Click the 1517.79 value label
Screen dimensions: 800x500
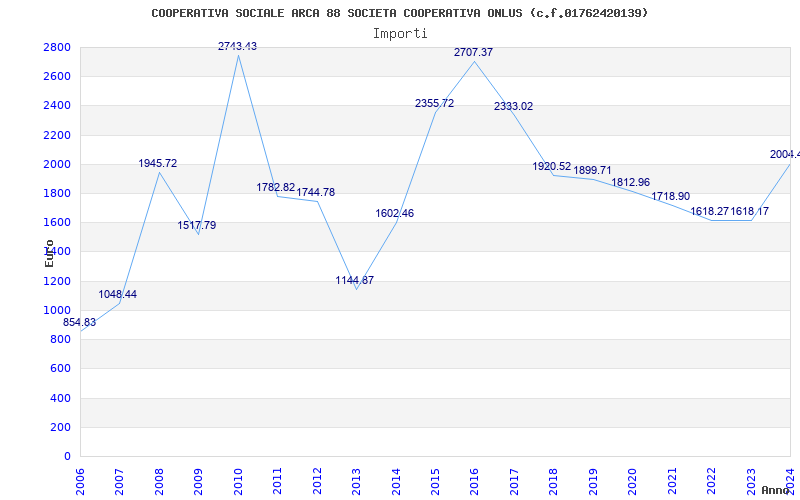[197, 225]
